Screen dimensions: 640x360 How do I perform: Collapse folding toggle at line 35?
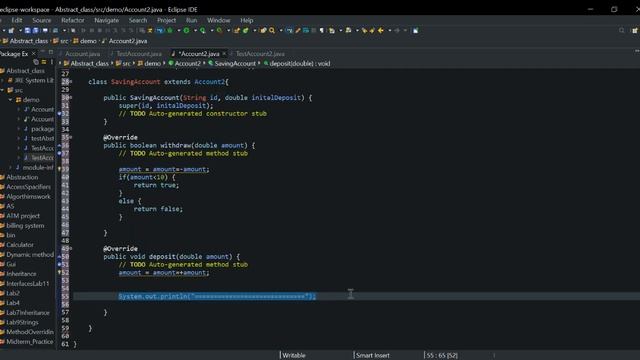(71, 137)
